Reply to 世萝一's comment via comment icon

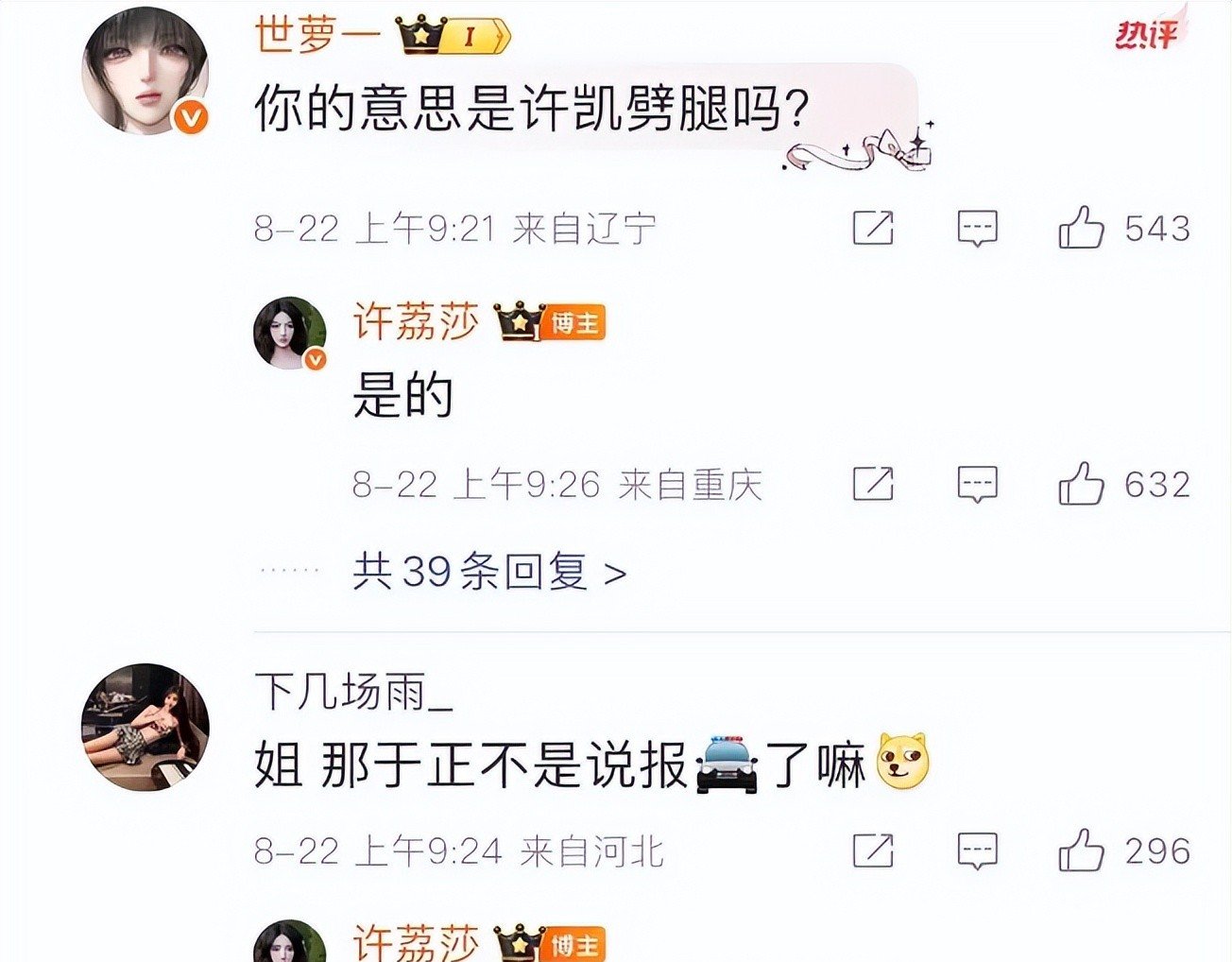pyautogui.click(x=977, y=229)
